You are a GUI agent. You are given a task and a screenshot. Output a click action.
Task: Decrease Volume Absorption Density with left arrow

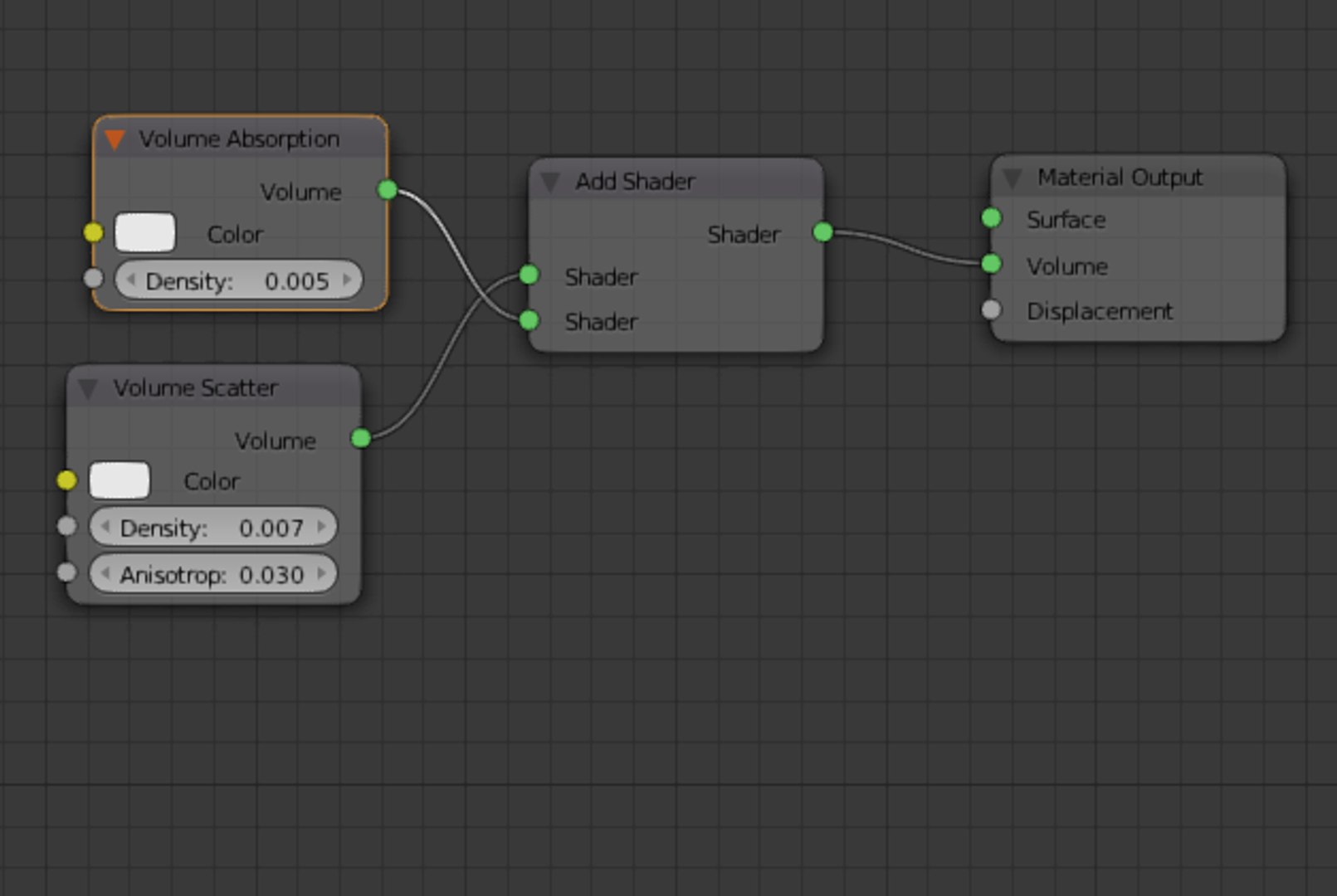(x=130, y=280)
